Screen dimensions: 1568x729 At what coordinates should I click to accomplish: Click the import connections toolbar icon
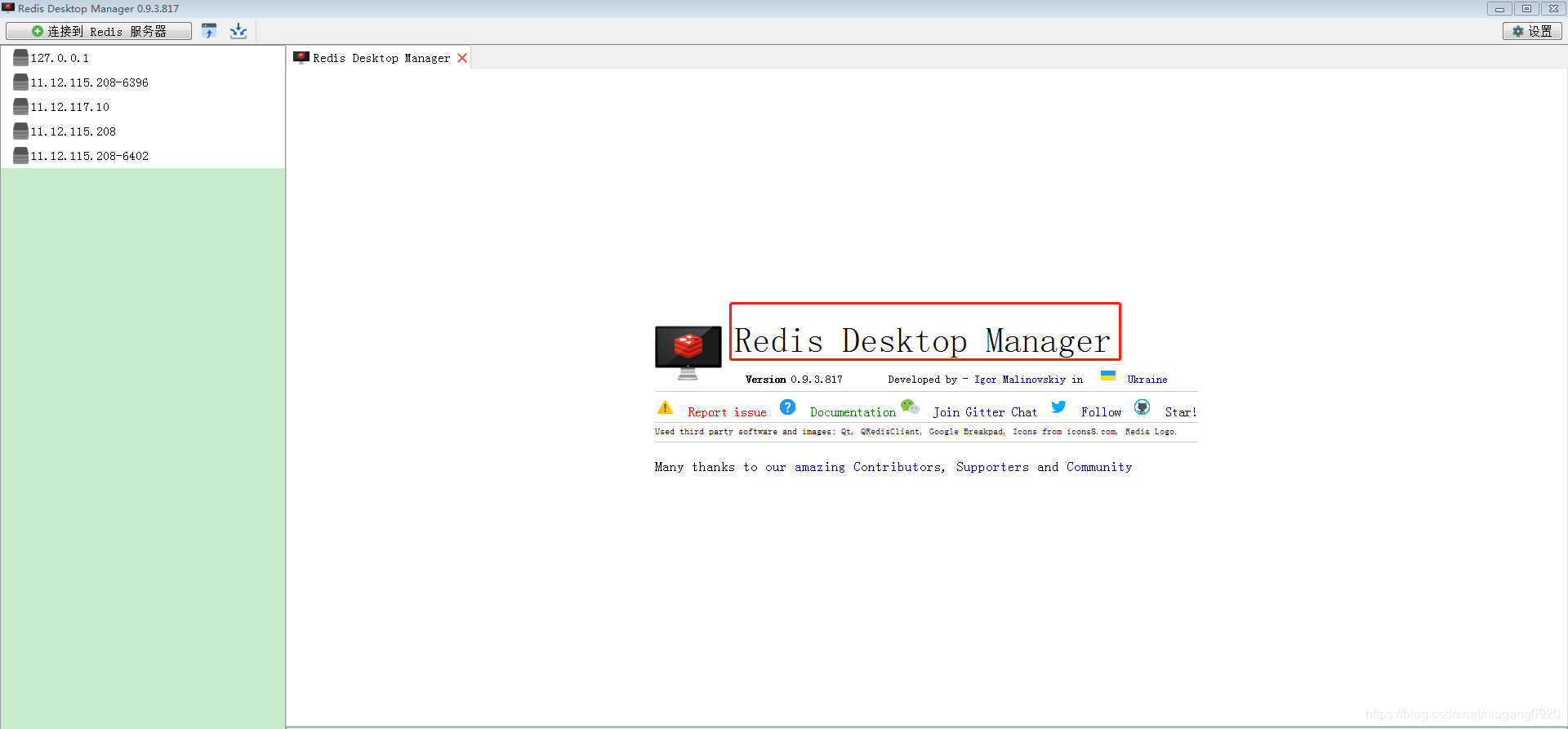(x=209, y=31)
